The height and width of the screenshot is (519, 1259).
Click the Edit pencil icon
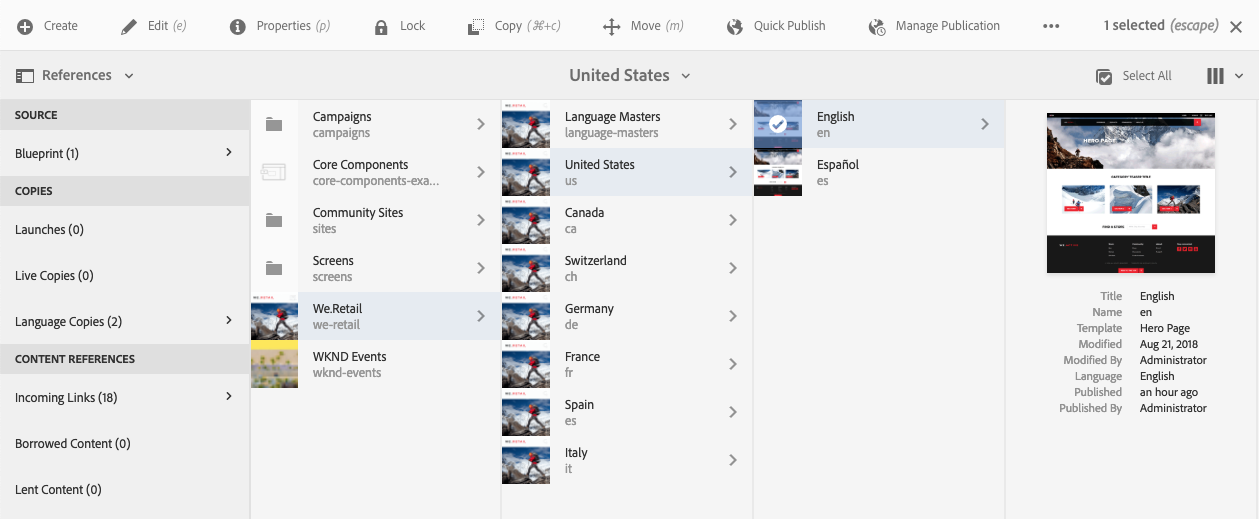click(129, 26)
